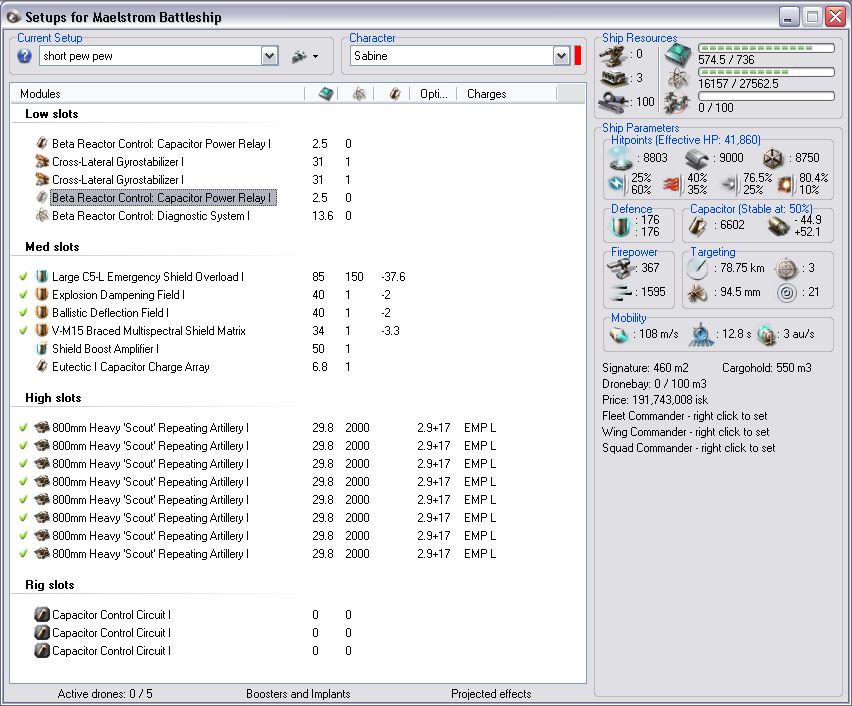
Task: Toggle Ballistic Deflection Field I checkmark
Action: 23,313
